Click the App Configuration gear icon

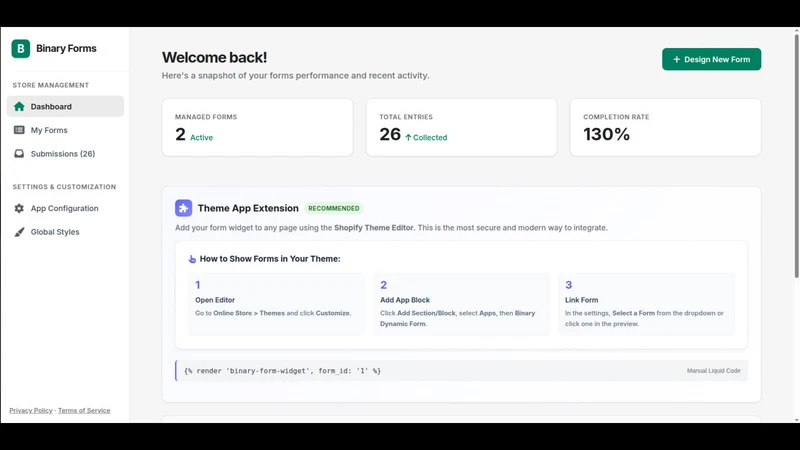(19, 208)
